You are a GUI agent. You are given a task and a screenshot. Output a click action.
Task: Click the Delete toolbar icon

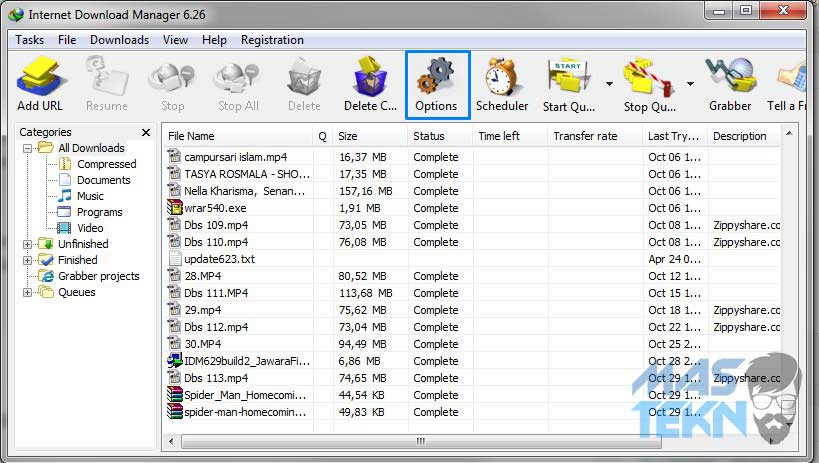tap(304, 77)
